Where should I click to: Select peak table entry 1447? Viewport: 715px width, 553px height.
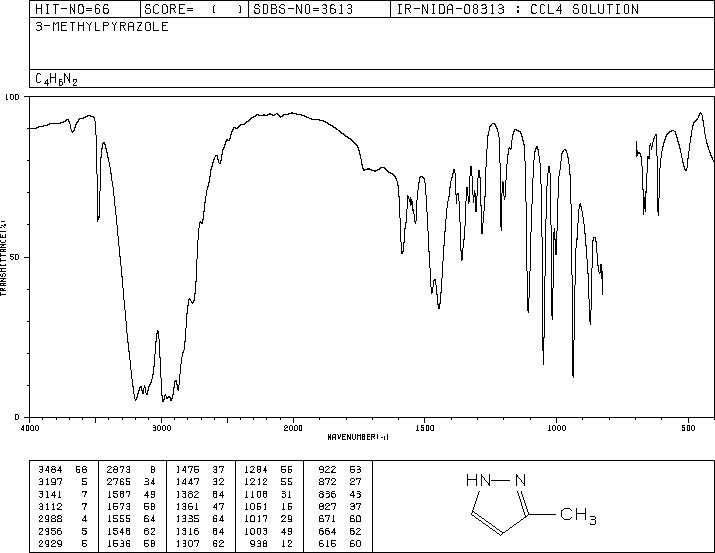pyautogui.click(x=200, y=482)
